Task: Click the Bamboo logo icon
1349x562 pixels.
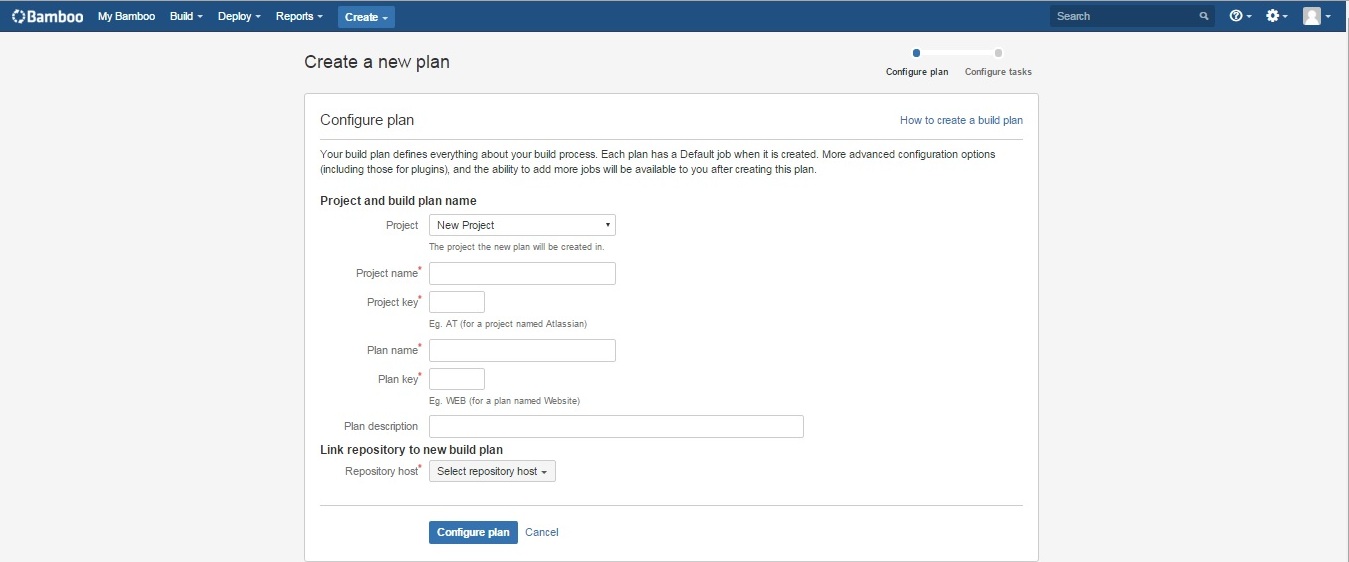Action: [x=18, y=16]
